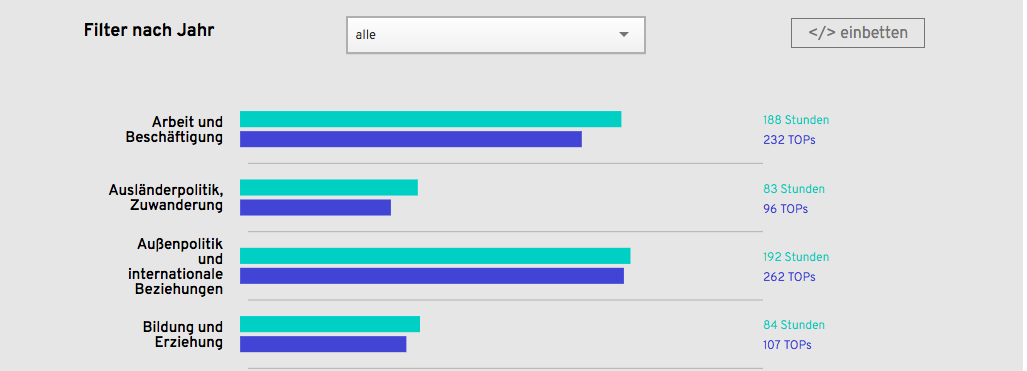The image size is (1027, 371).
Task: Click the teal Ausländerpolitik, Zuwanderung hours bar
Action: (x=329, y=187)
